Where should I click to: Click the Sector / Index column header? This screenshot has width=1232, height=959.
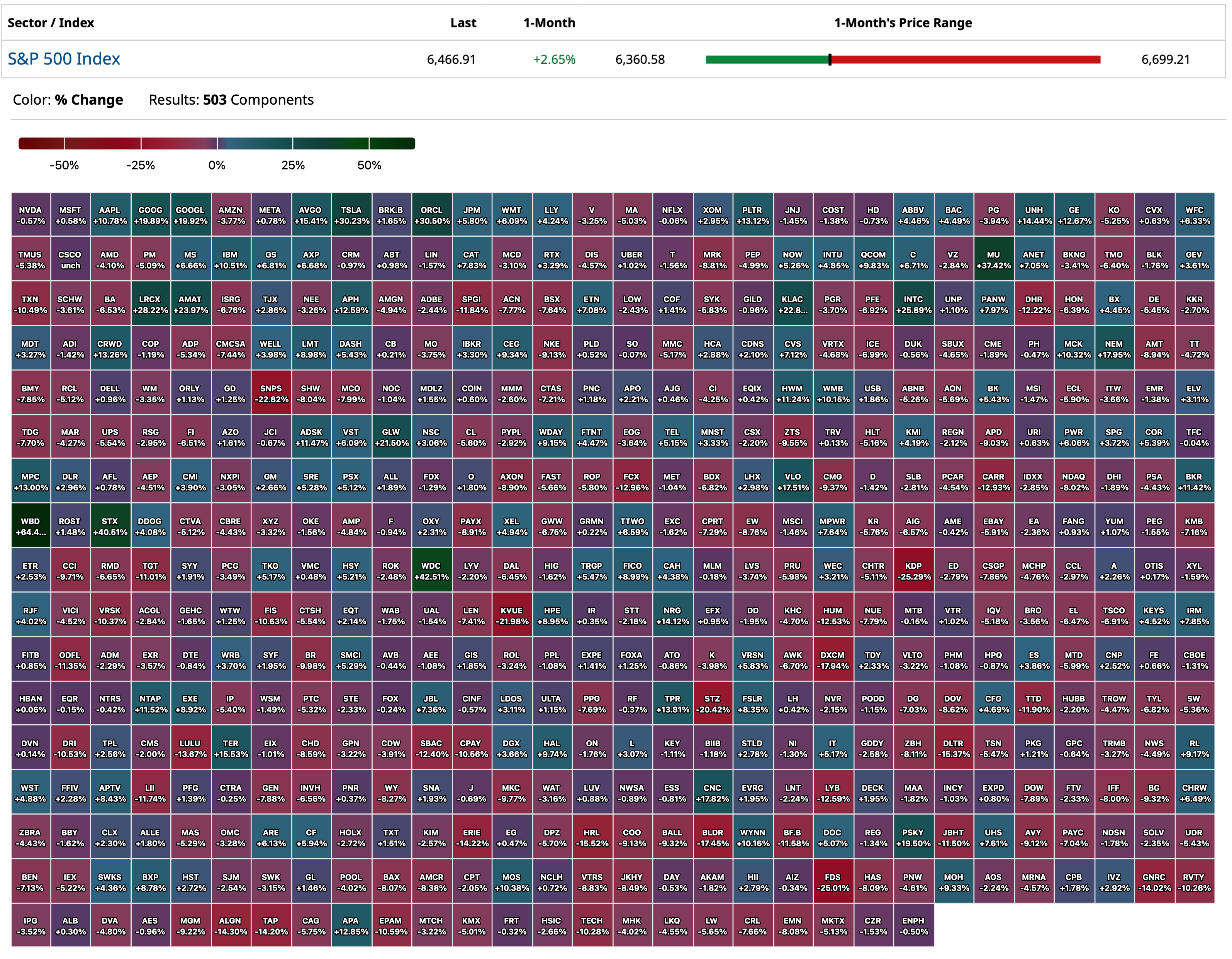[51, 22]
